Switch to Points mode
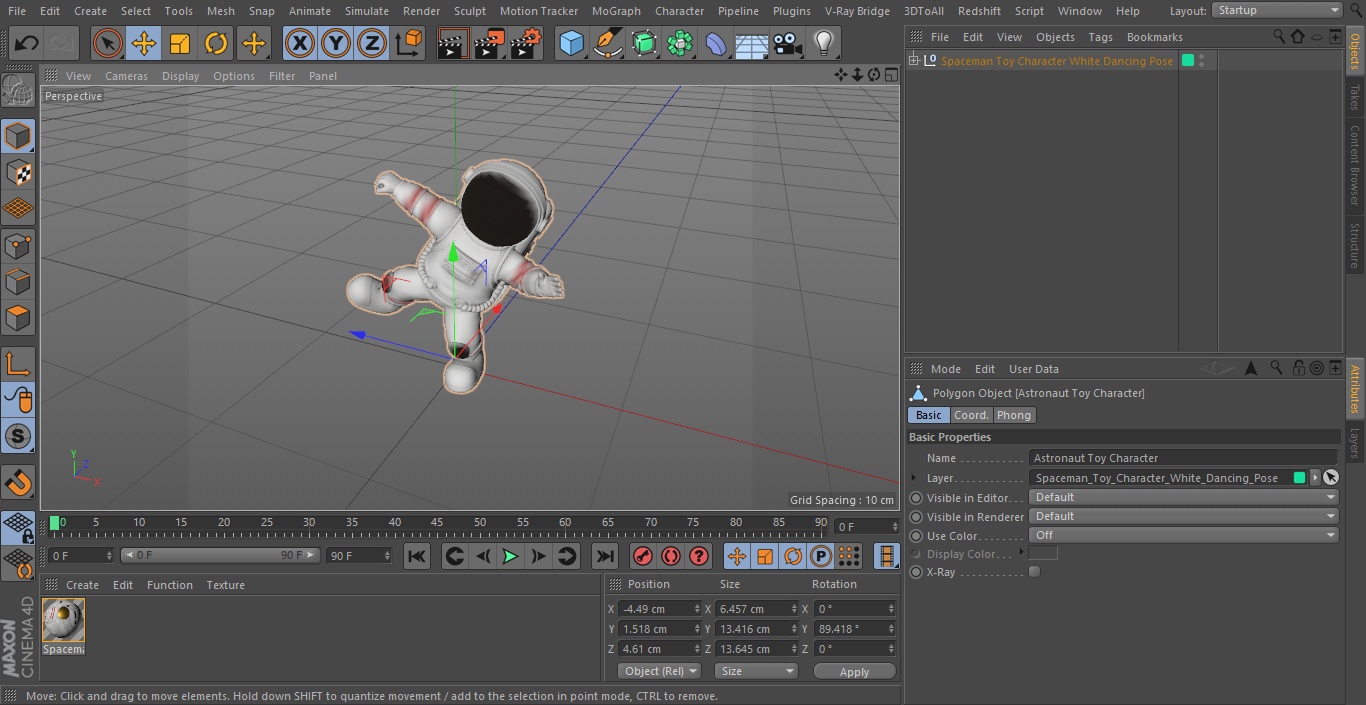The width and height of the screenshot is (1366, 705). pyautogui.click(x=18, y=245)
